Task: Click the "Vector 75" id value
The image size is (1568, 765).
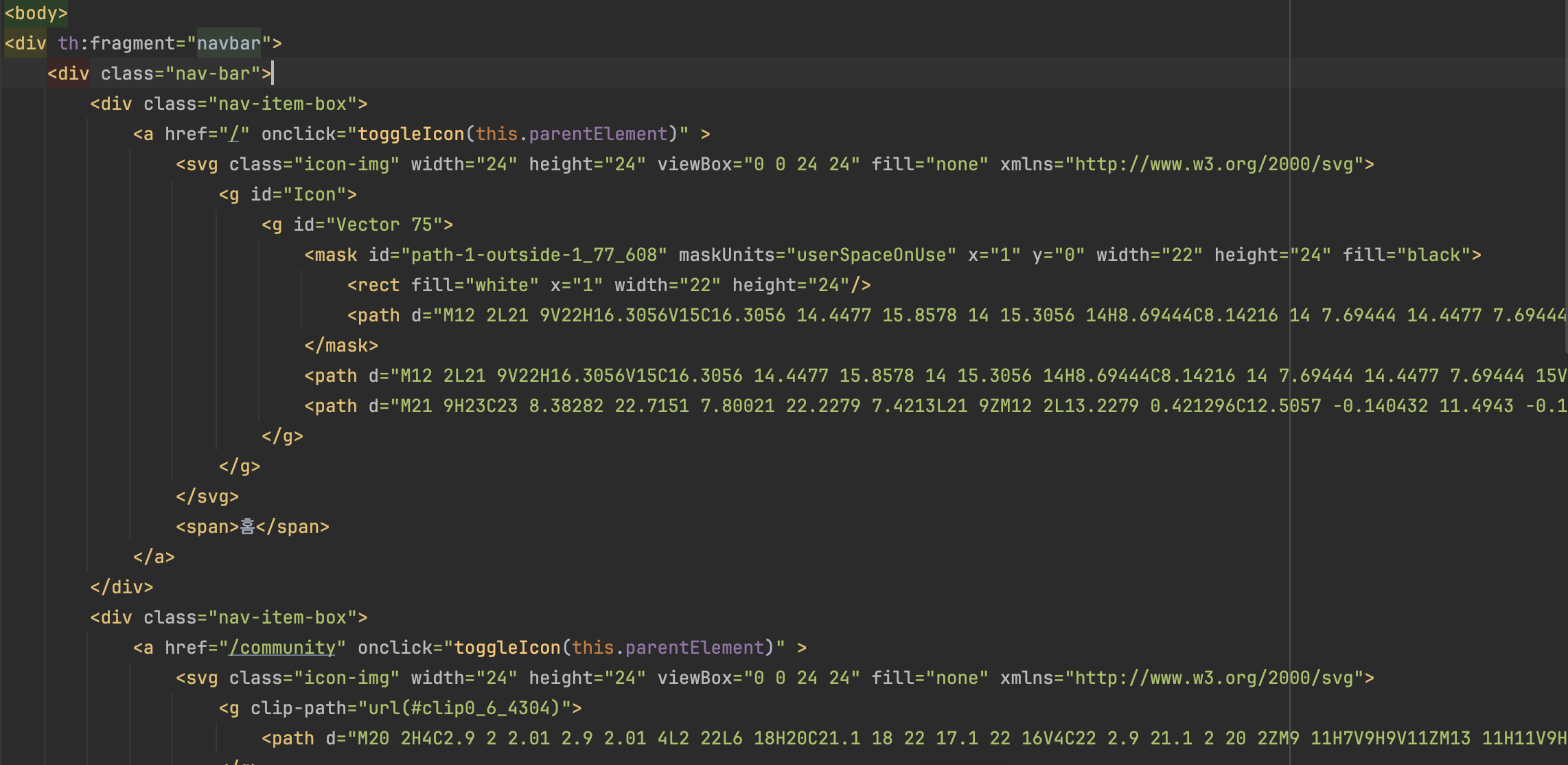Action: tap(384, 225)
